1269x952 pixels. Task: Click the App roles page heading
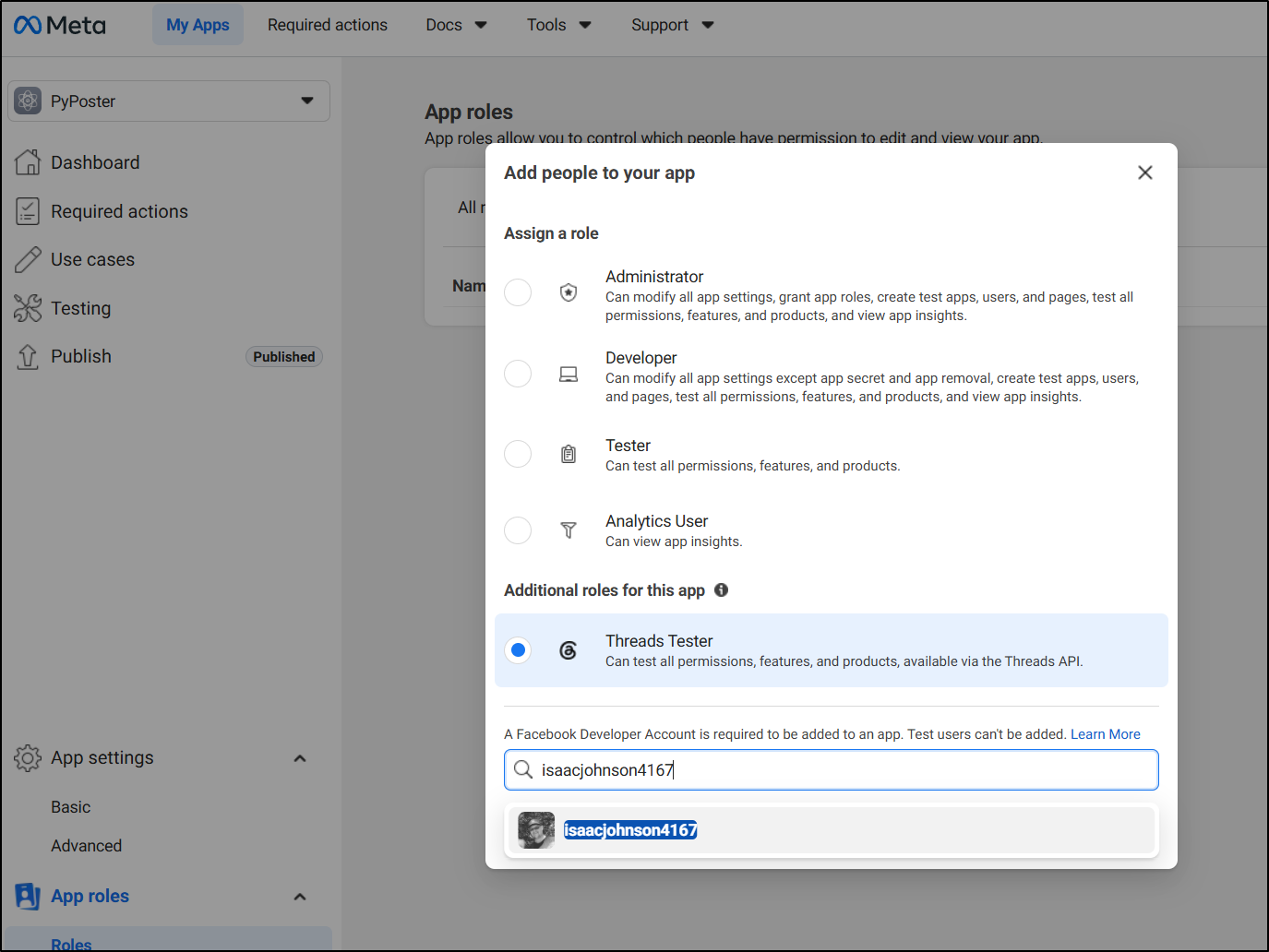[x=469, y=112]
